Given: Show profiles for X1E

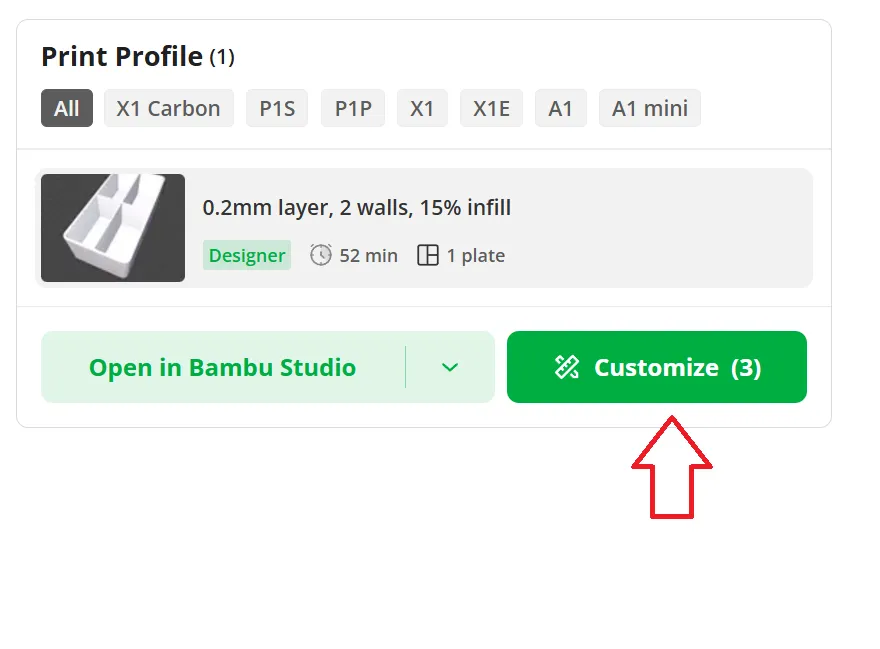Looking at the screenshot, I should click(492, 108).
